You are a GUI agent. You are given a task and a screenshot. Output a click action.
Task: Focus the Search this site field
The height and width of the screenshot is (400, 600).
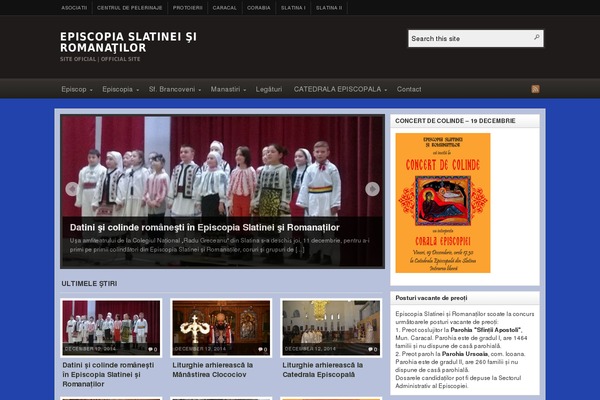[x=468, y=39]
